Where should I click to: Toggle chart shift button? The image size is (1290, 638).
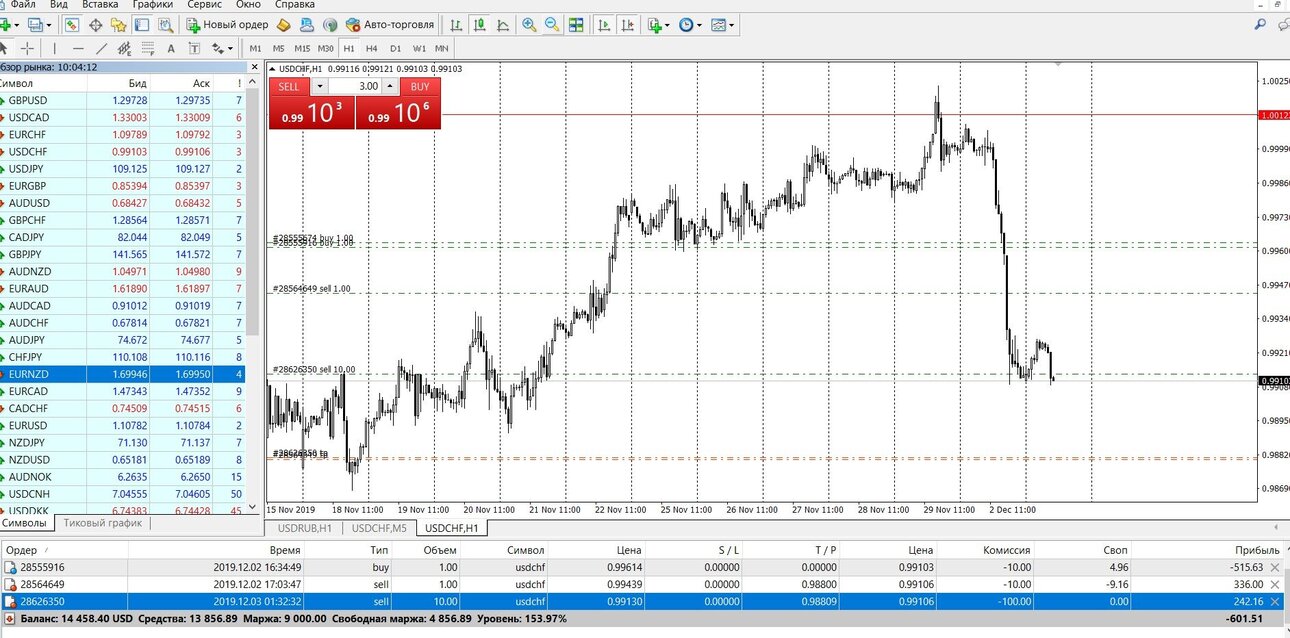627,24
